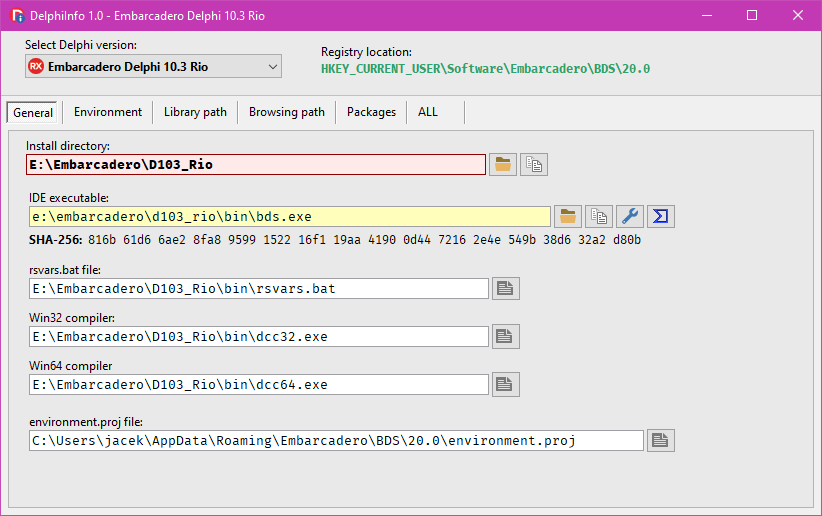Viewport: 822px width, 516px height.
Task: Go to the Packages tab
Action: pos(371,112)
